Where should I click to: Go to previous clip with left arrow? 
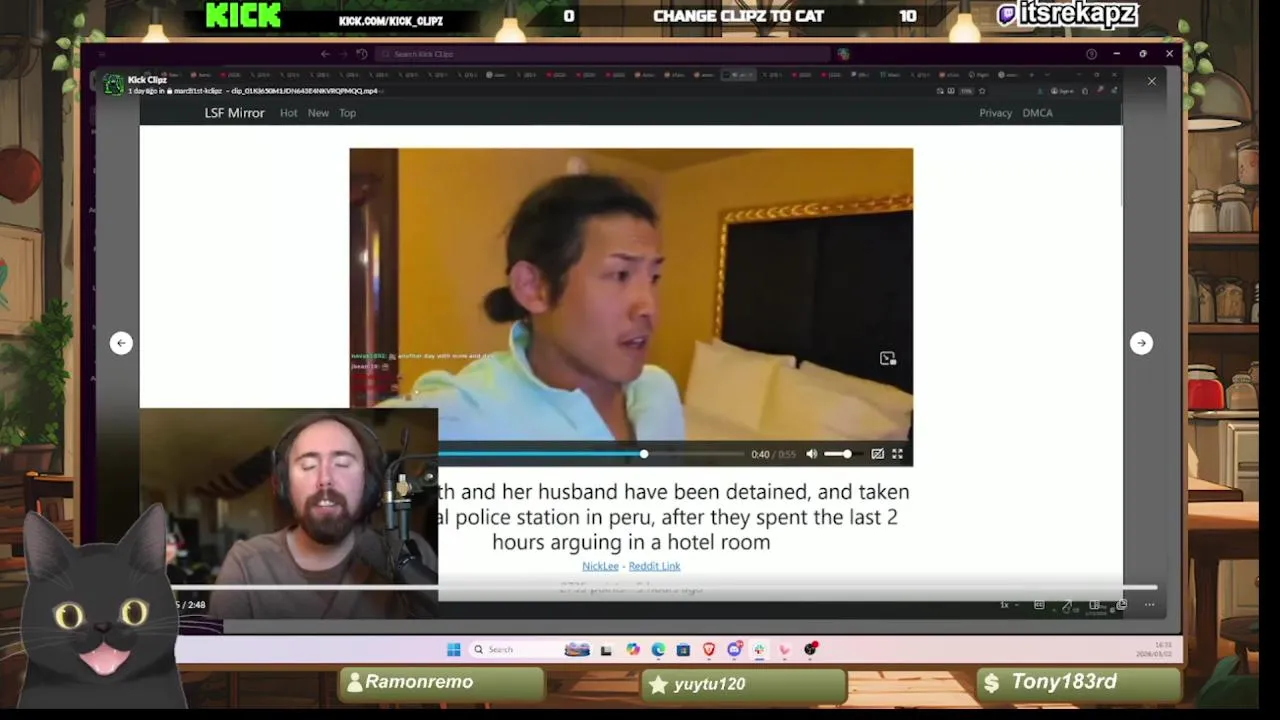point(121,343)
